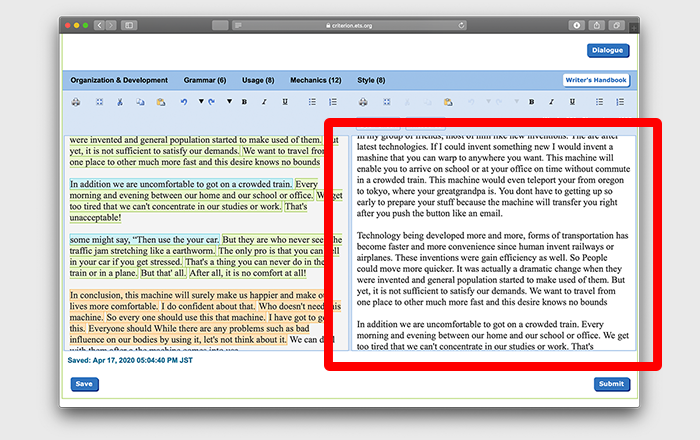Reload page using address bar refresh icon
700x440 pixels.
pyautogui.click(x=461, y=25)
